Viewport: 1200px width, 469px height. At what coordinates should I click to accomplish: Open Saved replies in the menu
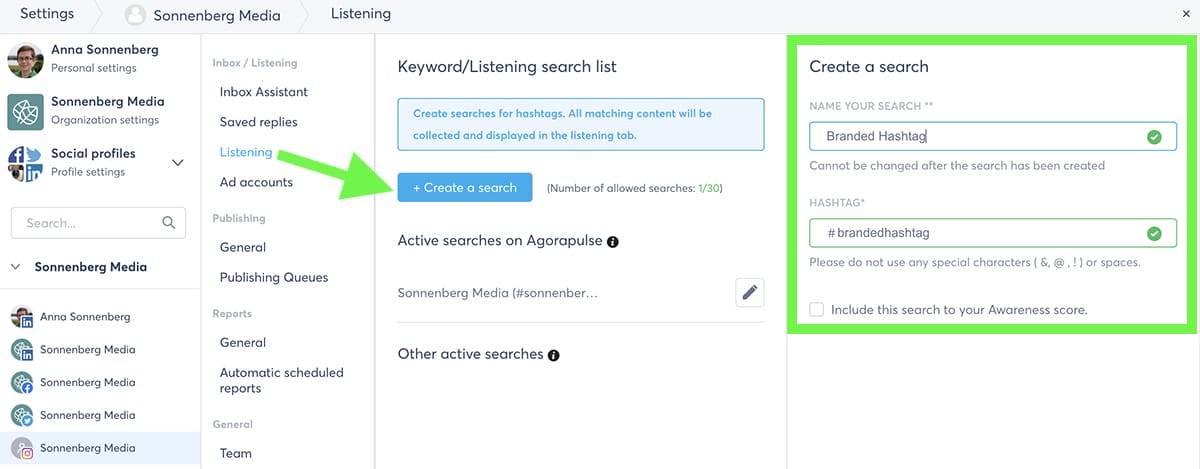coord(259,122)
